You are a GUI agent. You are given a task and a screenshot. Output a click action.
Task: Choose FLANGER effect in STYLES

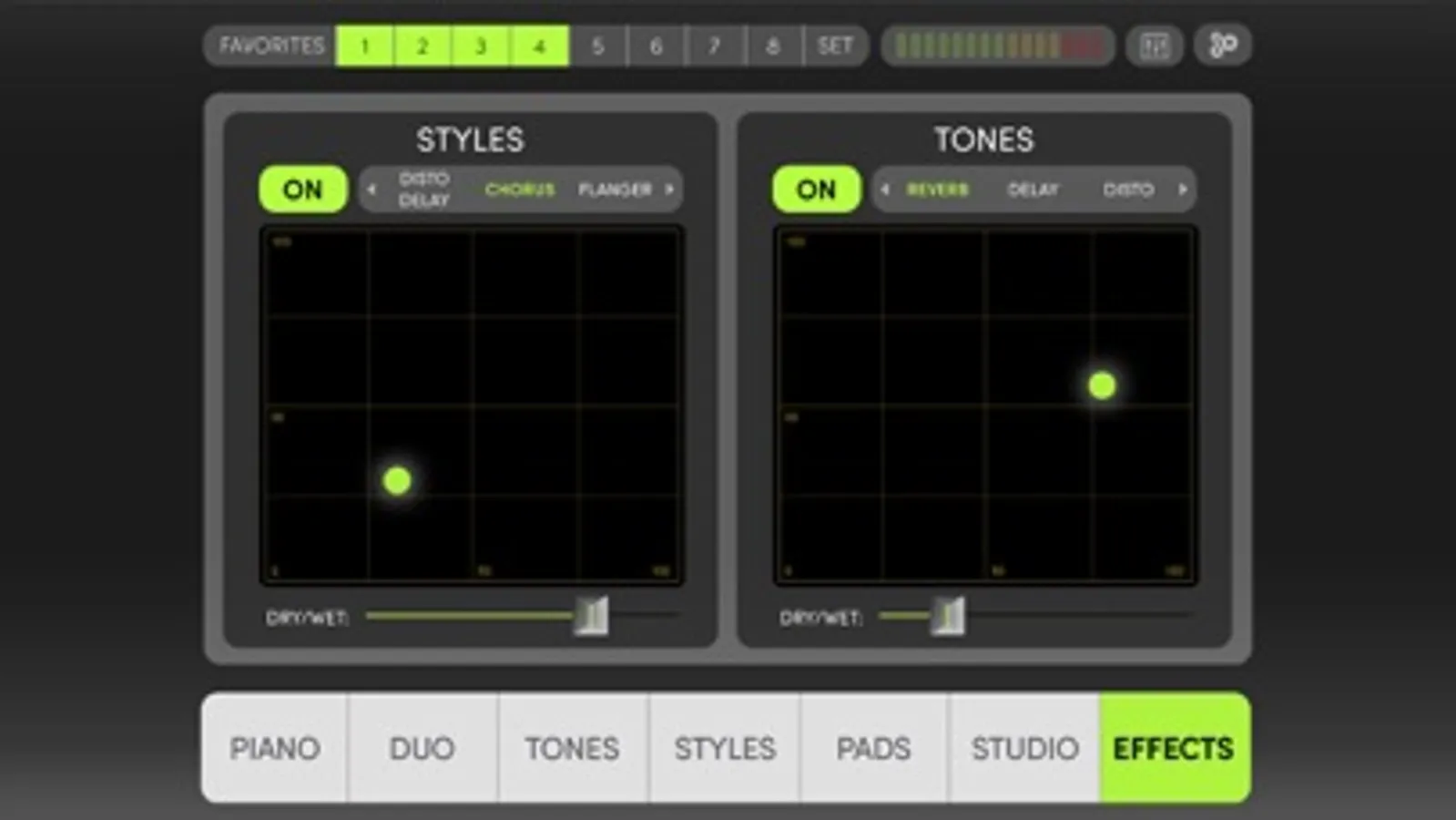click(616, 190)
